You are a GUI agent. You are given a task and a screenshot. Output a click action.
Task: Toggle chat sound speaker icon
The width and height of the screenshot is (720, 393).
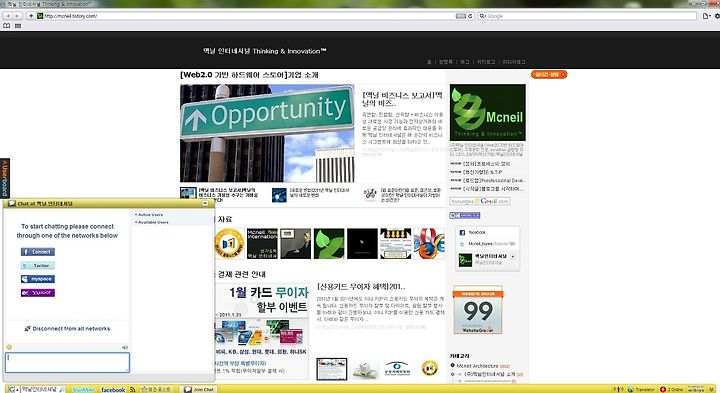click(x=125, y=348)
